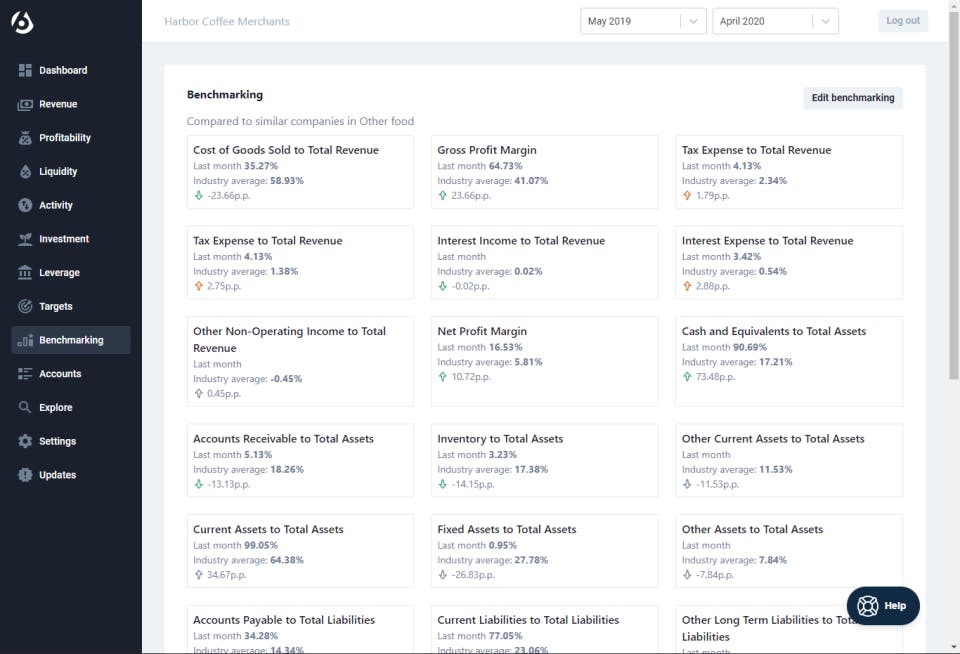Open the Explore magnifier icon

pyautogui.click(x=25, y=408)
